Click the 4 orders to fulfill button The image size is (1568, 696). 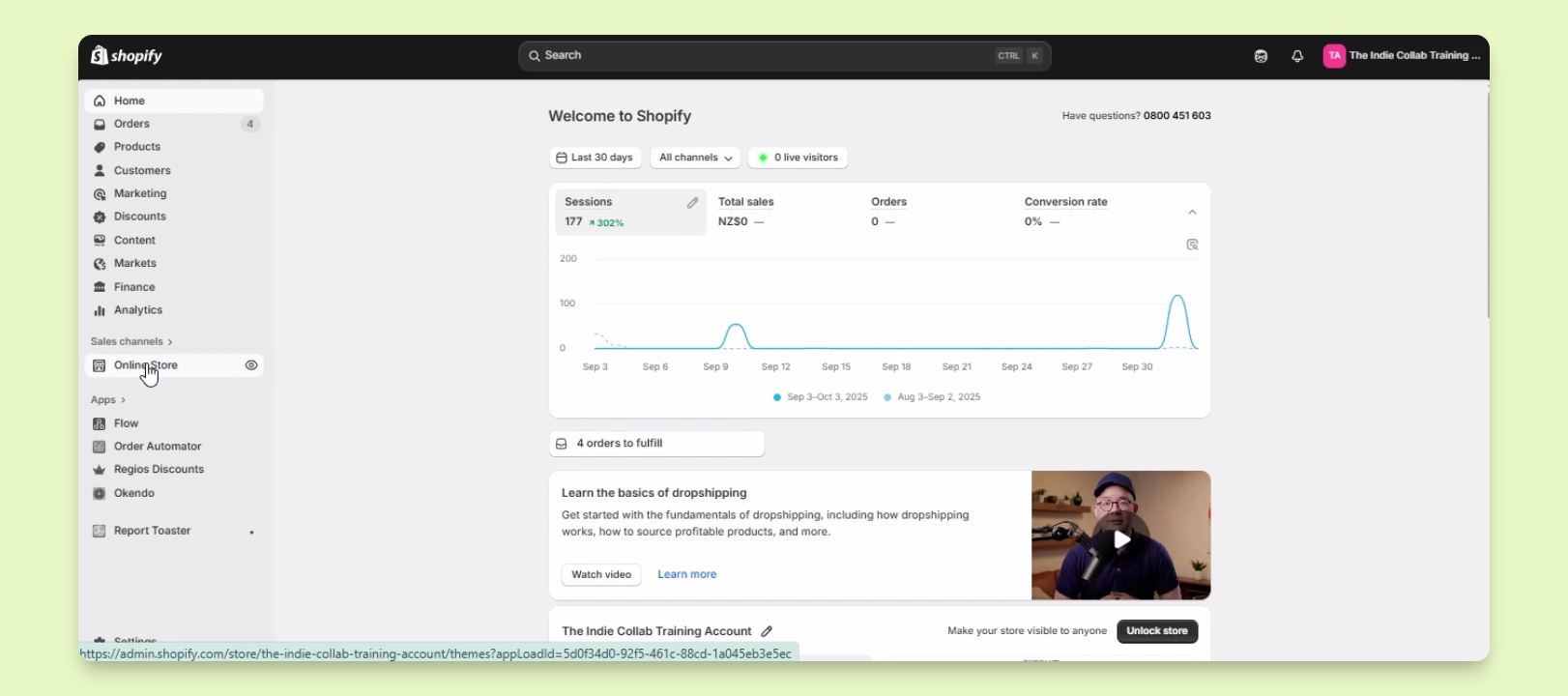coord(657,444)
